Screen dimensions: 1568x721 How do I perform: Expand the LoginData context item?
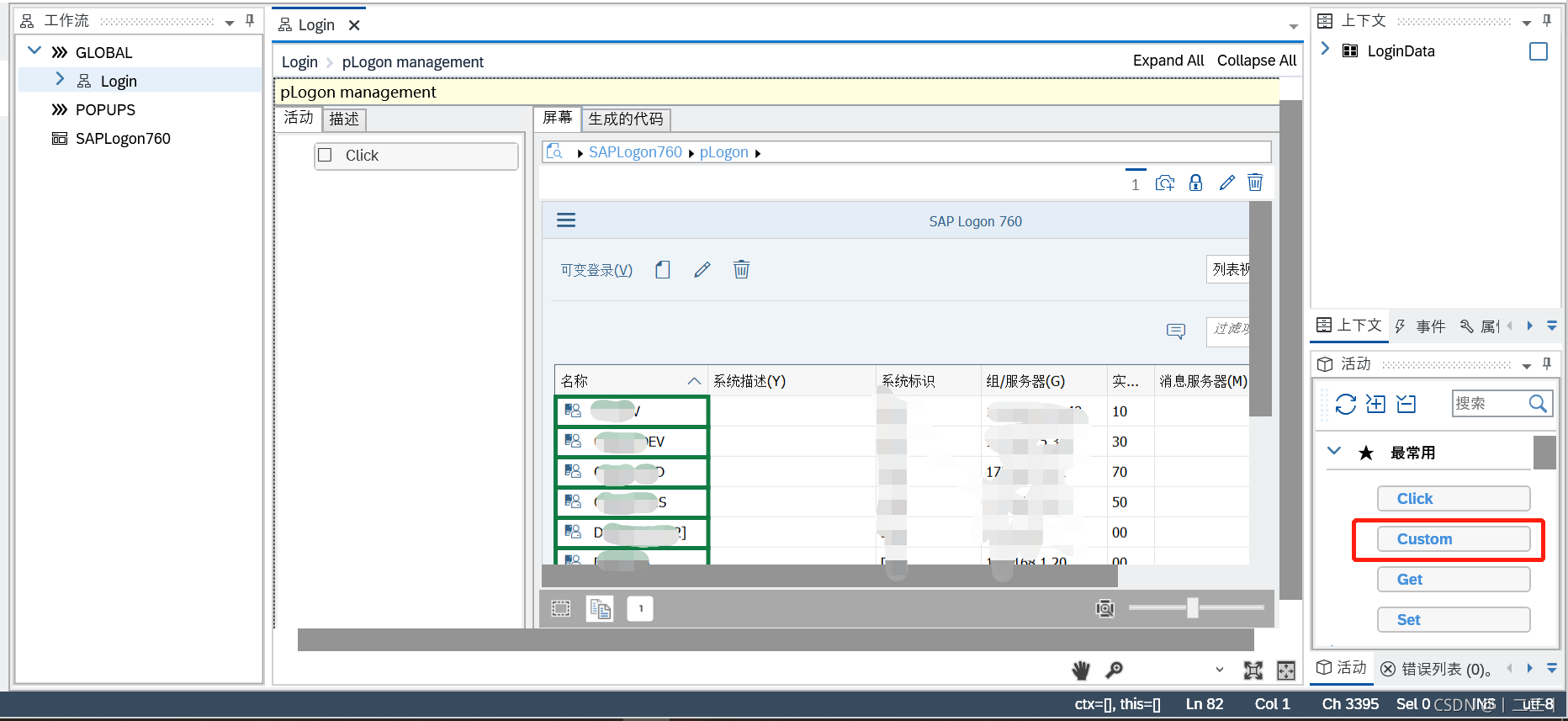tap(1325, 49)
